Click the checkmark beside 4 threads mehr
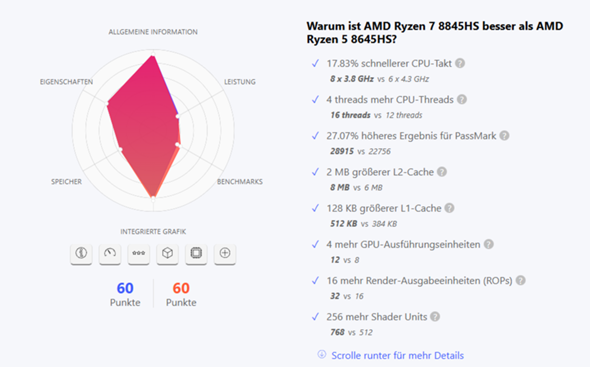 tap(315, 100)
